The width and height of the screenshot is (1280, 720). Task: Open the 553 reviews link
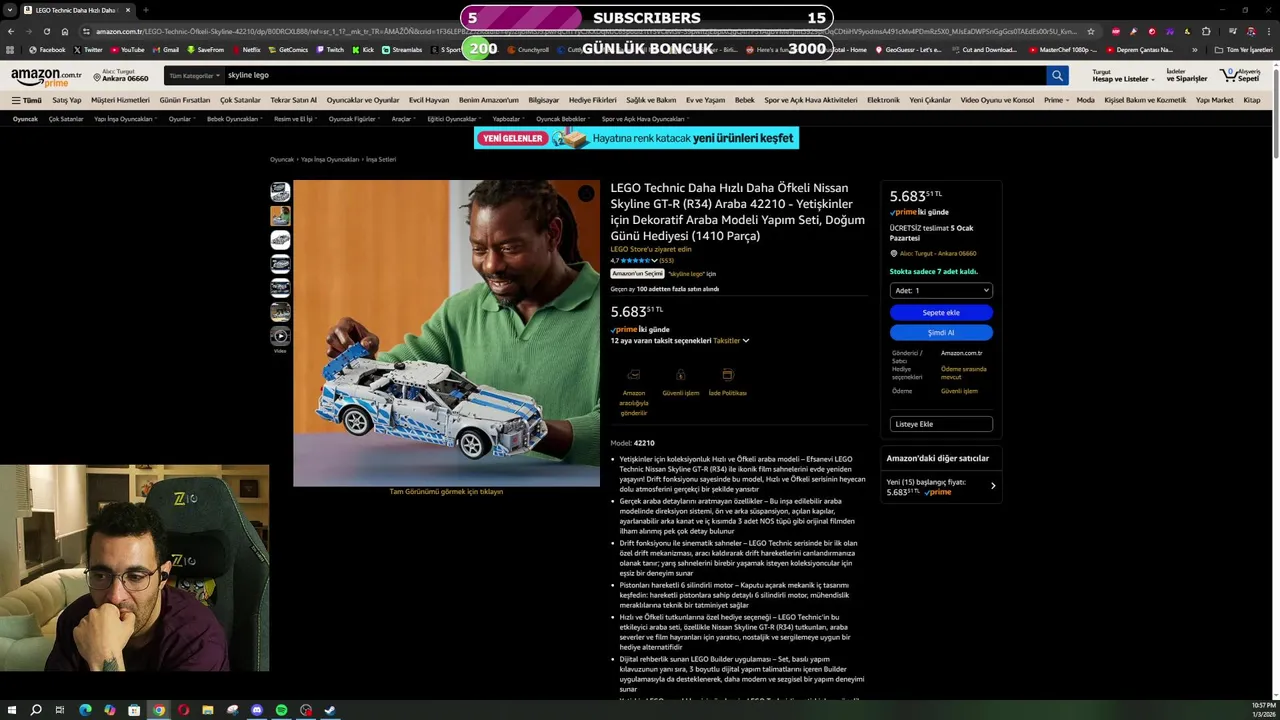(666, 261)
